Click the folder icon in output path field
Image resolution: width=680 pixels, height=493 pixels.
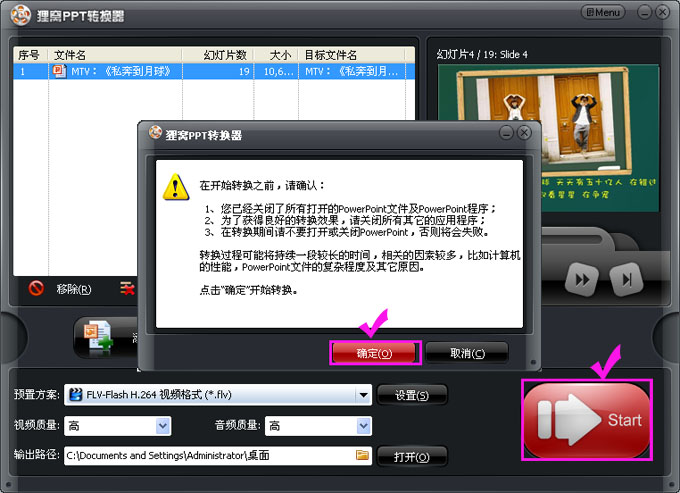tap(363, 456)
